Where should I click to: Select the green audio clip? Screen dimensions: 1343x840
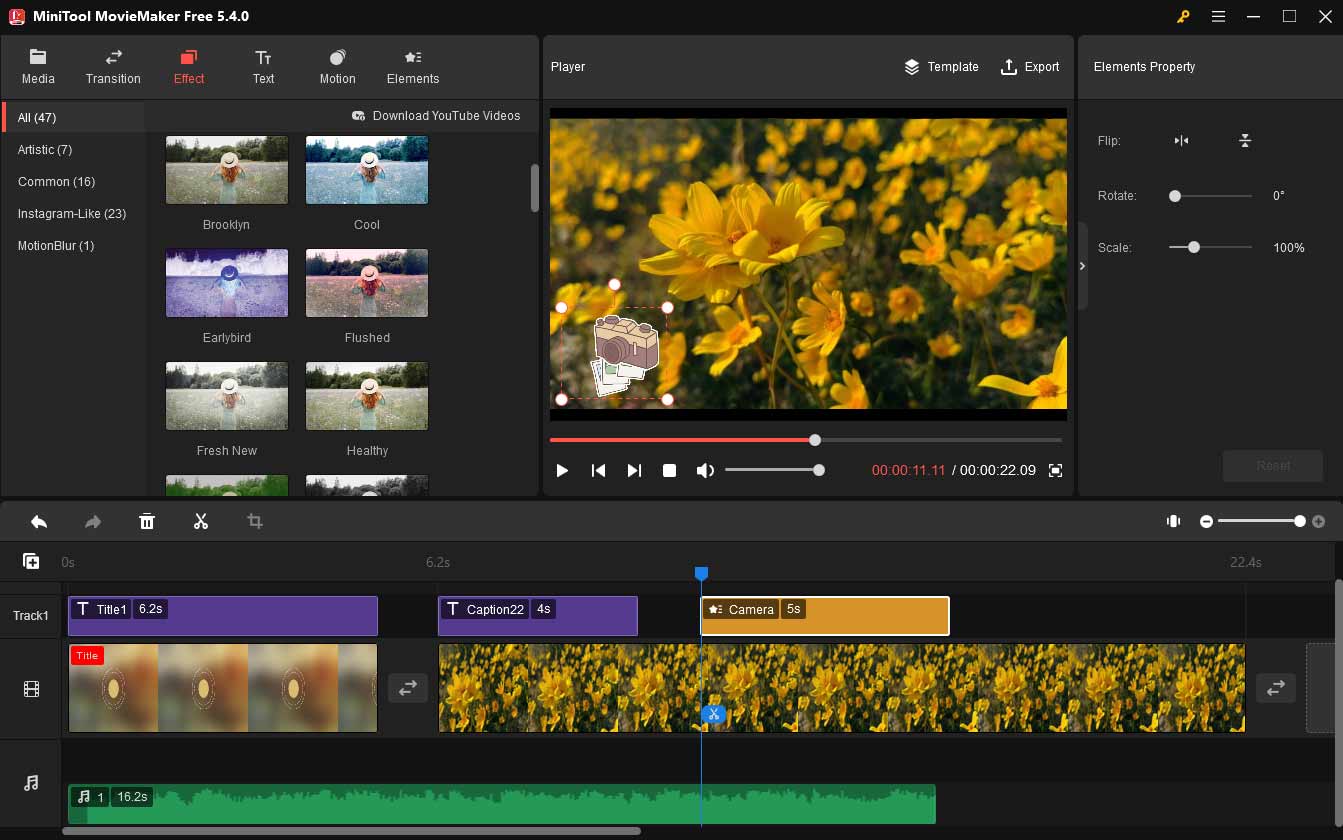502,804
